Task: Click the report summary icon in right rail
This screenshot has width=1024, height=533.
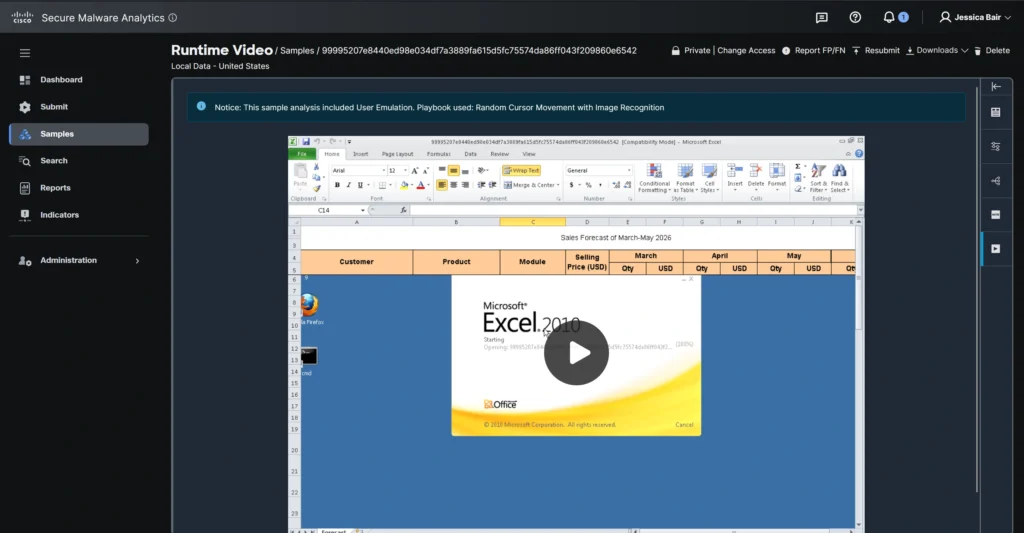Action: tap(996, 113)
